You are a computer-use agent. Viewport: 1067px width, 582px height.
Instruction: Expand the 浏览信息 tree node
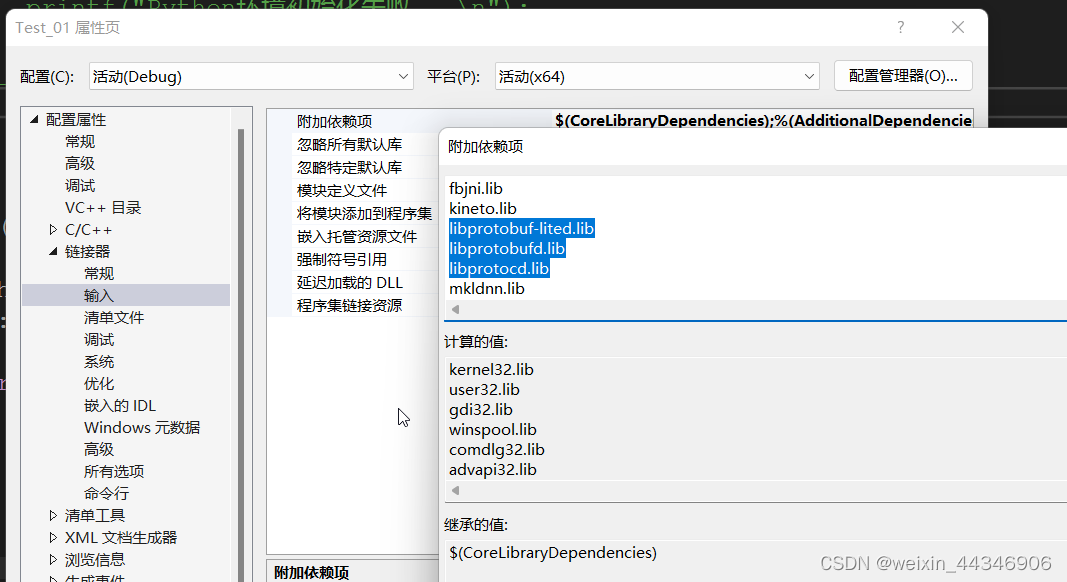point(53,559)
